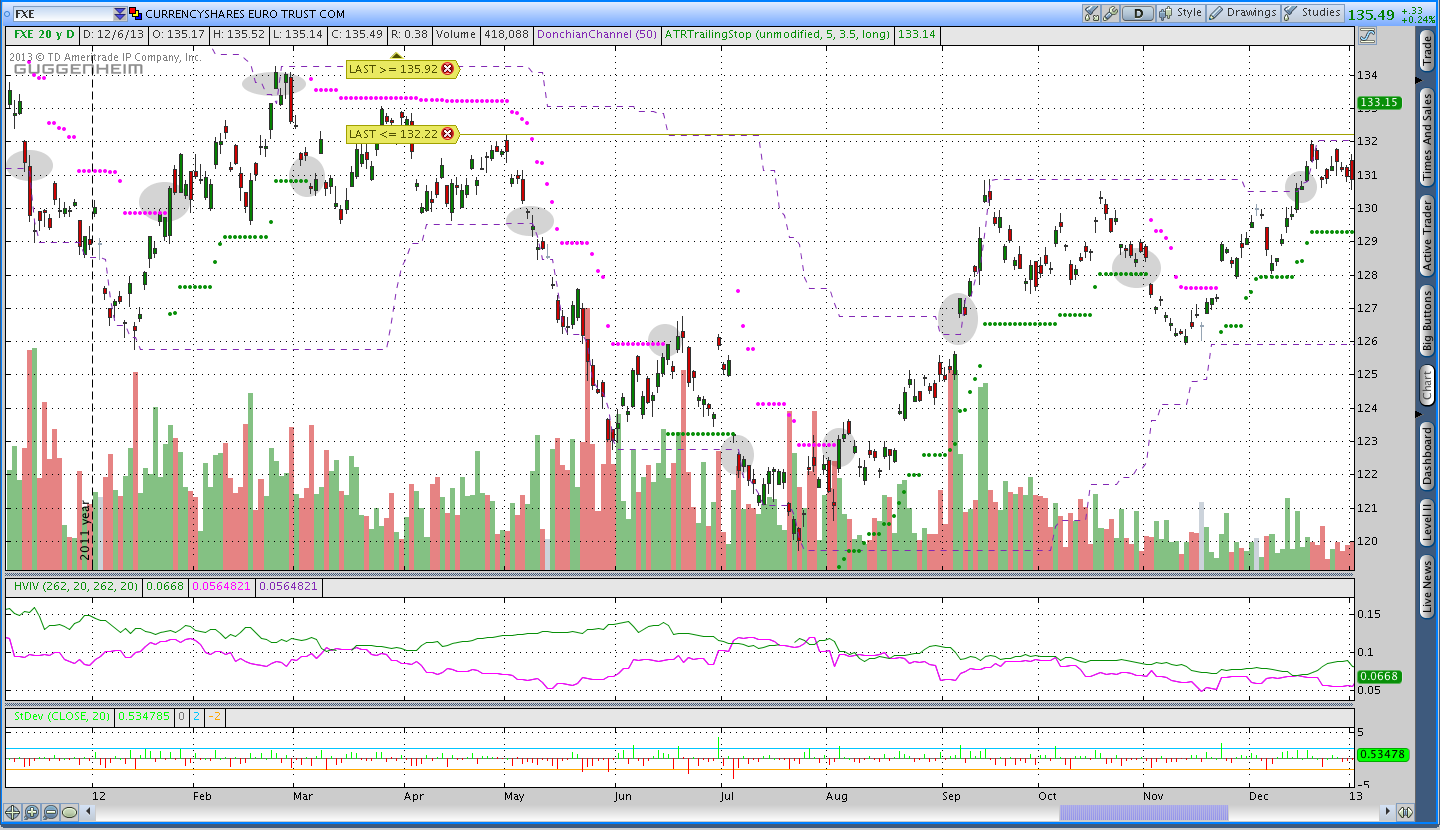Open the Live News side tab
Viewport: 1440px width, 830px height.
1427,587
